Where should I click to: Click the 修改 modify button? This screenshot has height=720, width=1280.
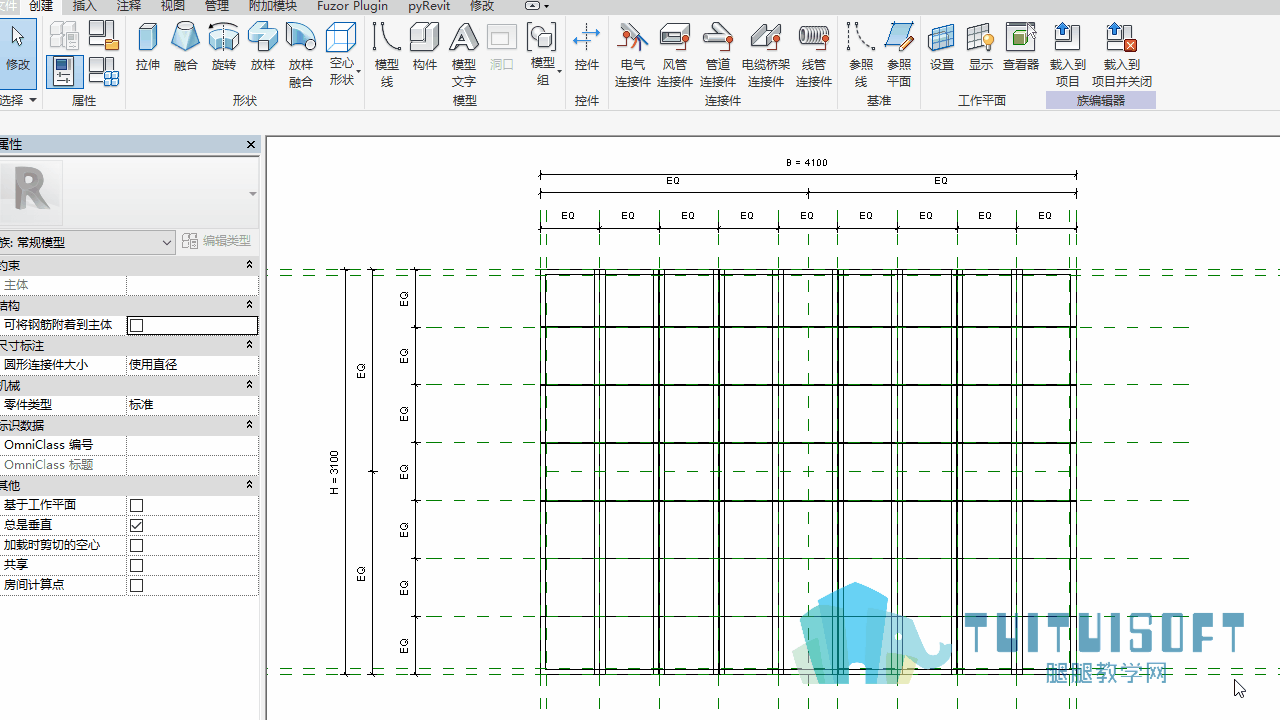(x=18, y=50)
